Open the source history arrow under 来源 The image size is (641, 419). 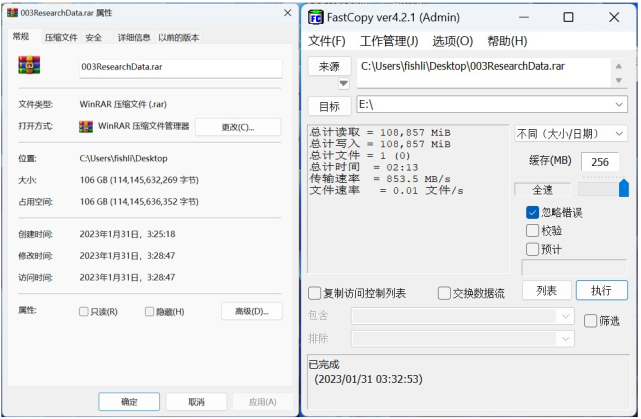344,83
